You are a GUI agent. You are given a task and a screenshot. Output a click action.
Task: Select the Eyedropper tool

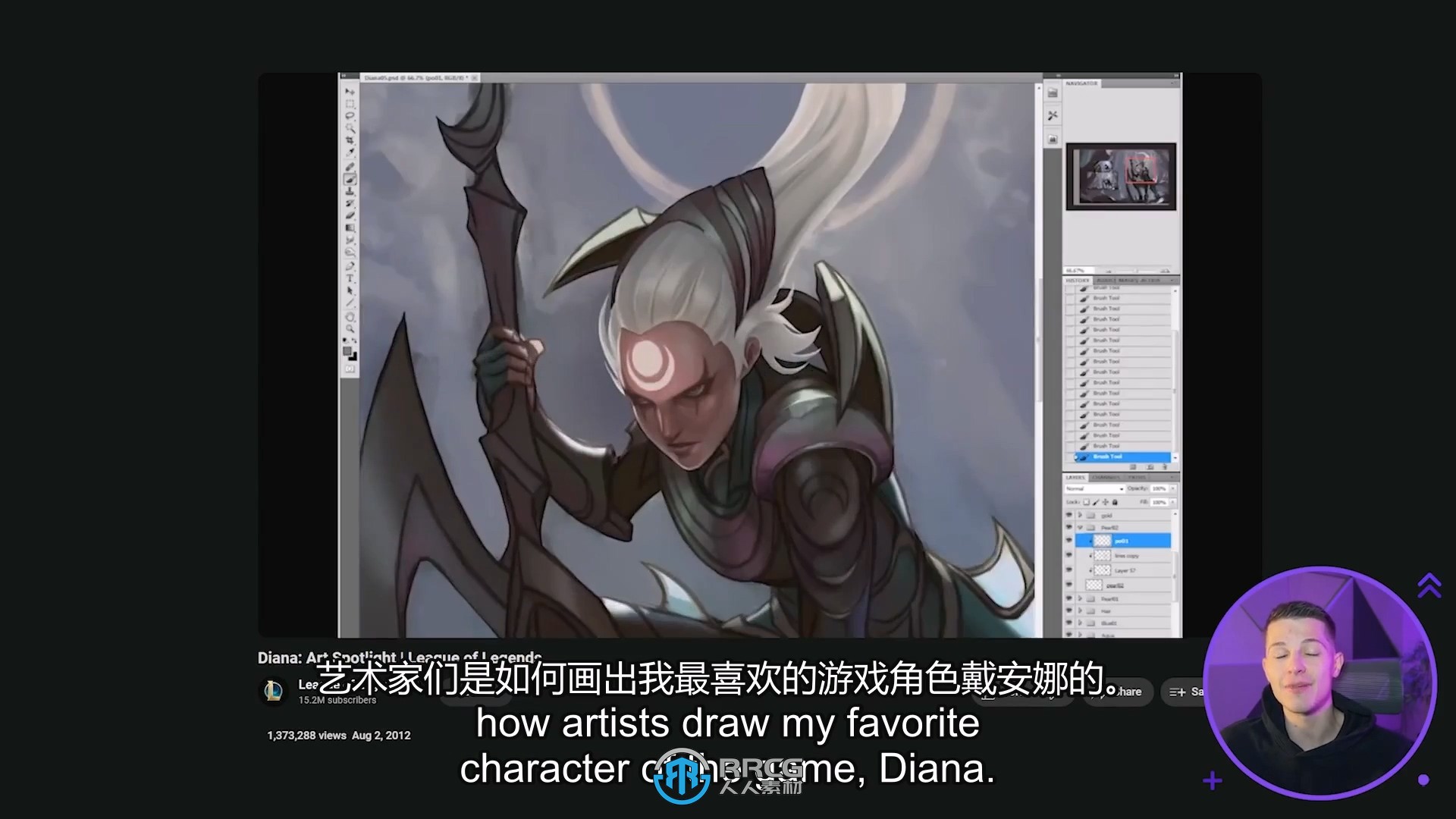click(350, 152)
